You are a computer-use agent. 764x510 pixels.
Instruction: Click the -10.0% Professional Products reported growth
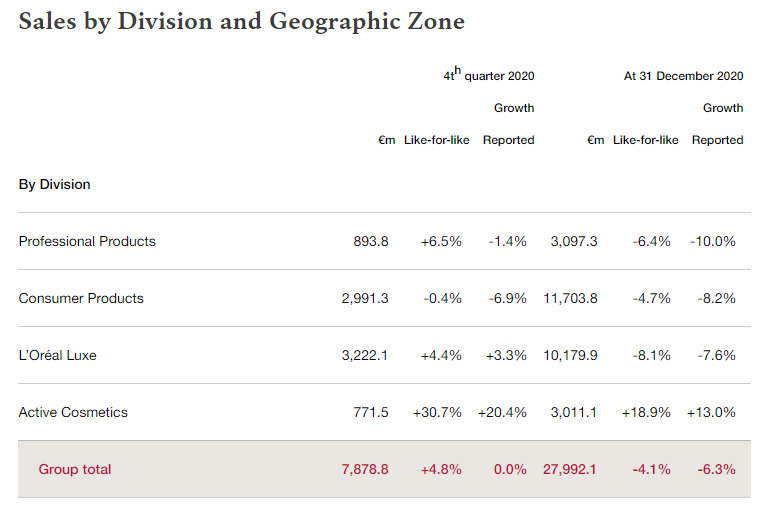tap(713, 241)
